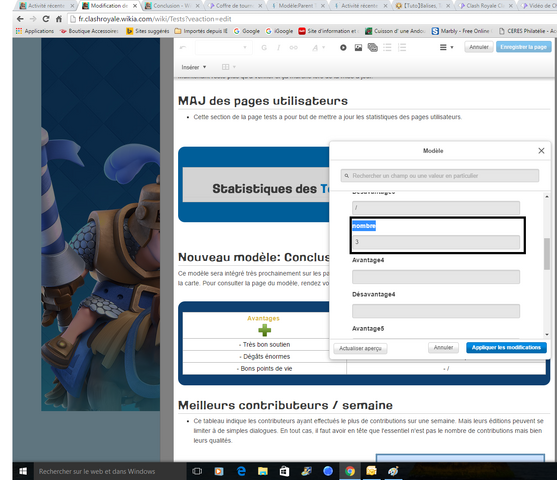Switch to Chrome in taskbar
Viewport: 557px width, 480px height.
click(x=350, y=471)
